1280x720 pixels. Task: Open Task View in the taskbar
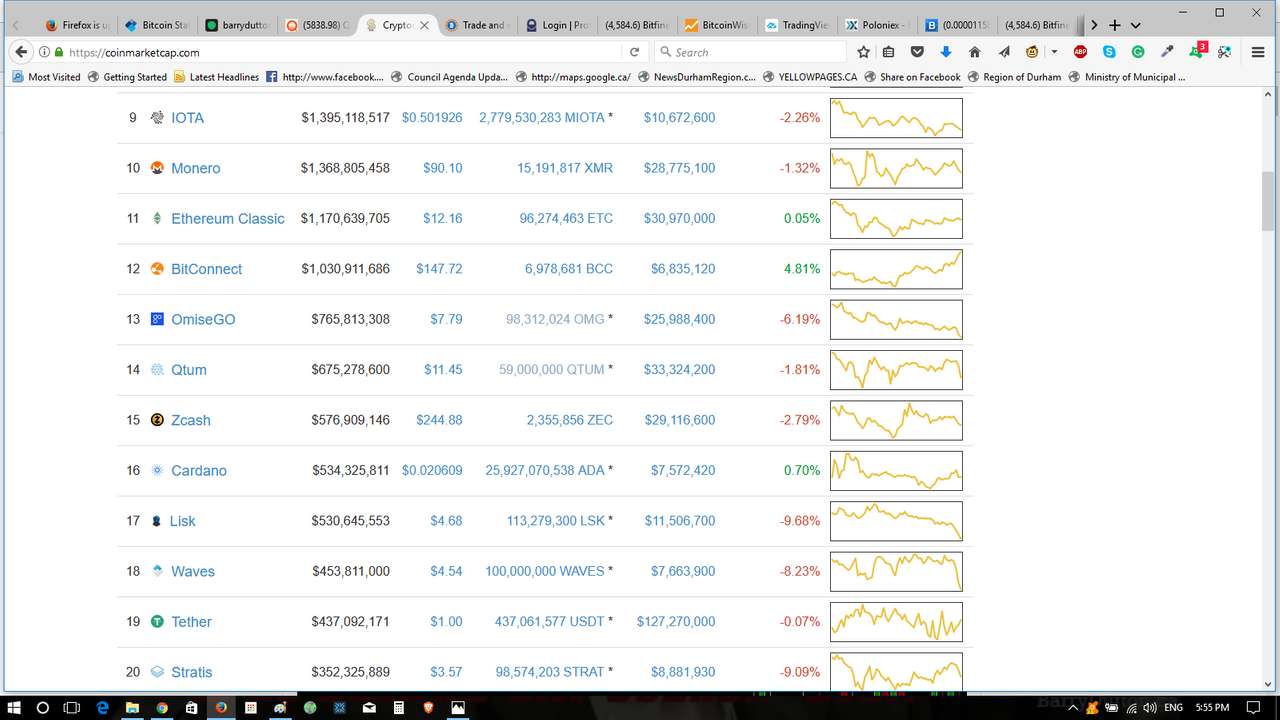click(72, 707)
